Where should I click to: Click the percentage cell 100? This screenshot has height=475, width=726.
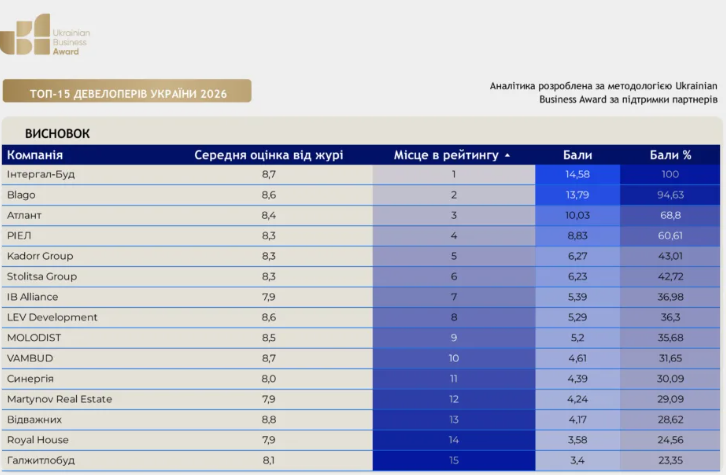click(x=670, y=175)
